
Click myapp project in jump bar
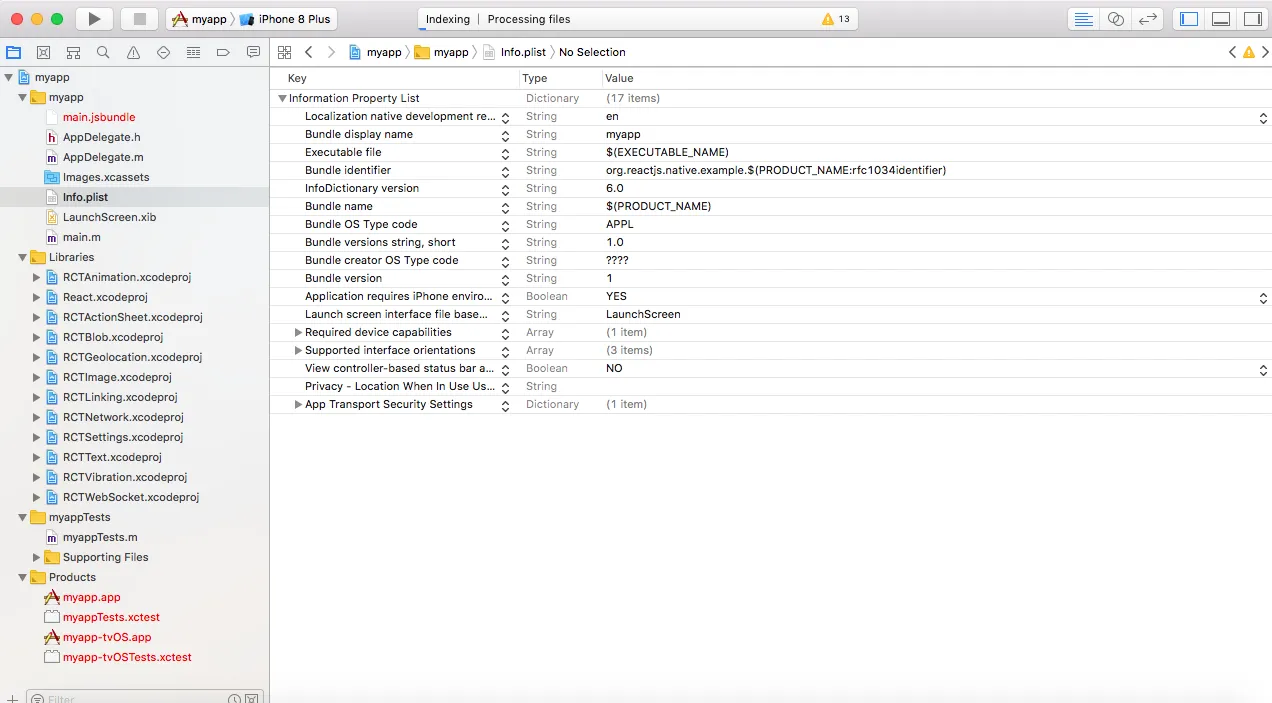point(375,52)
